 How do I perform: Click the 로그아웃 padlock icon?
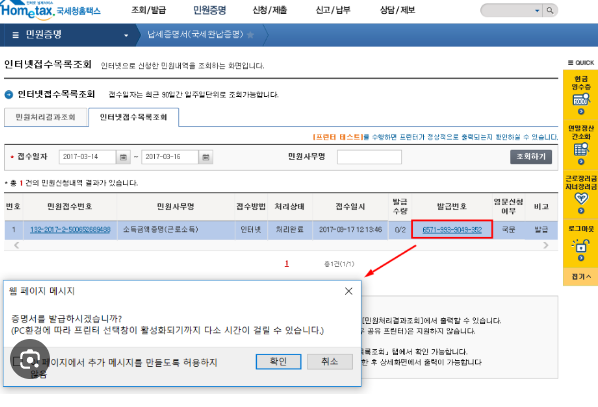[581, 245]
